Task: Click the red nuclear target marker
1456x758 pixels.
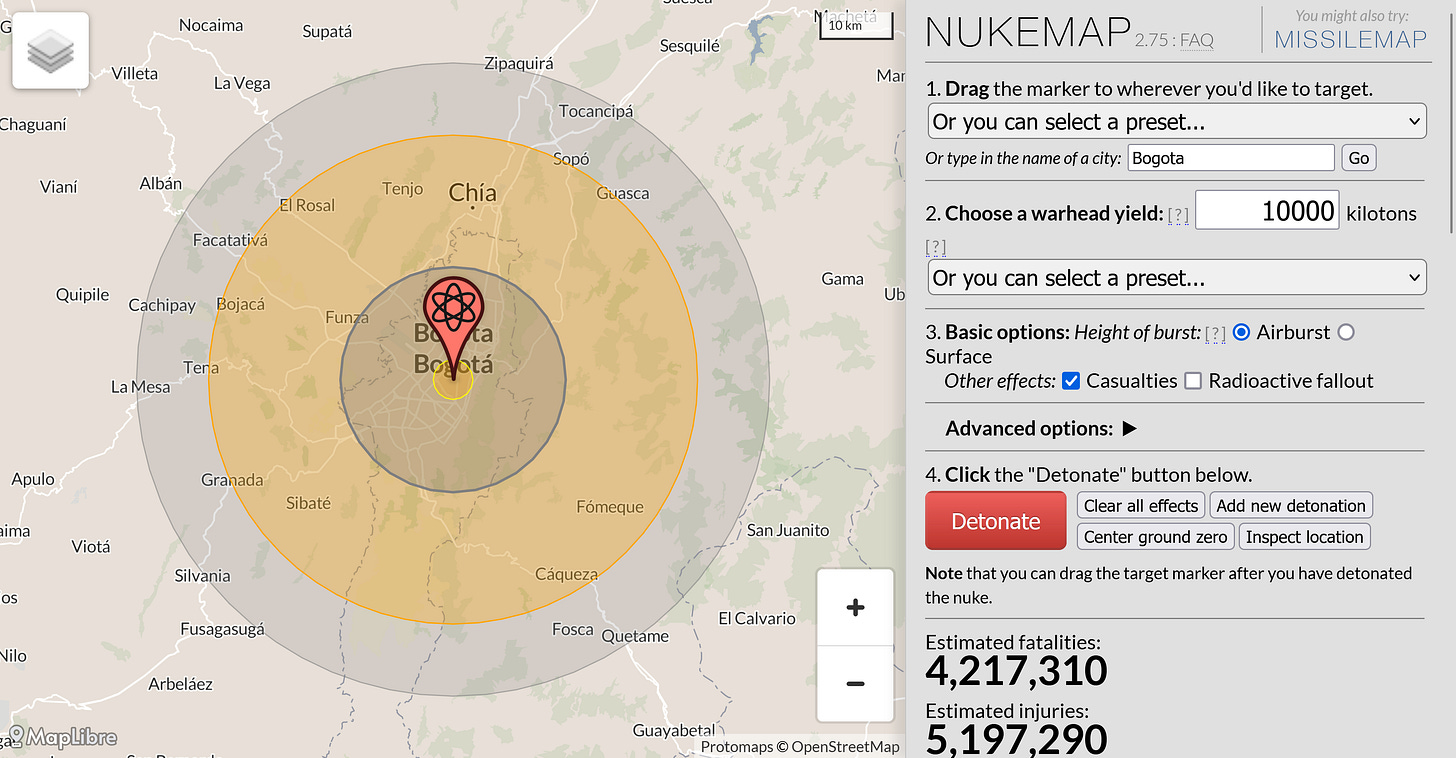Action: pos(453,328)
